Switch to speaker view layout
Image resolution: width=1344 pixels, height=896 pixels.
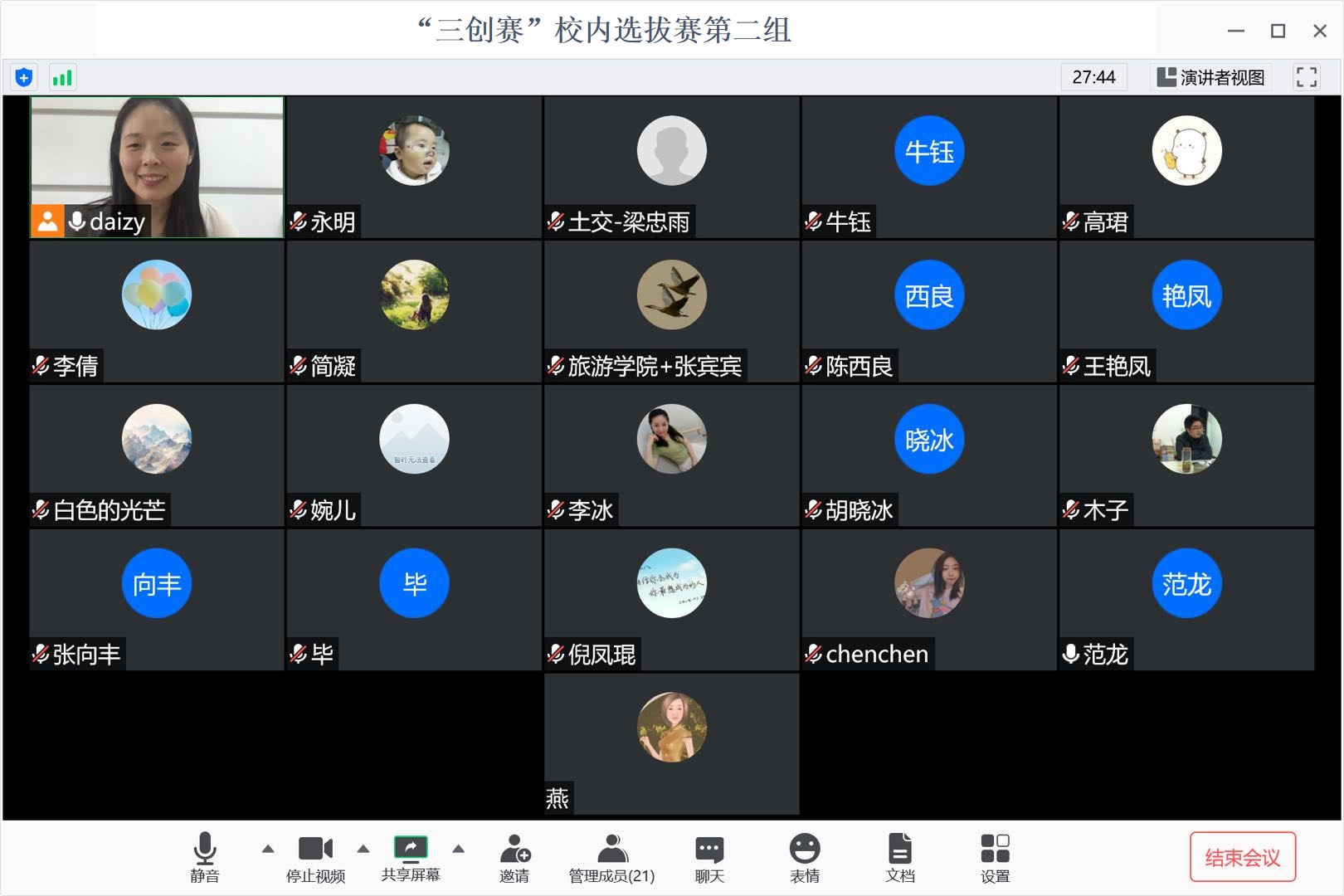pyautogui.click(x=1211, y=77)
